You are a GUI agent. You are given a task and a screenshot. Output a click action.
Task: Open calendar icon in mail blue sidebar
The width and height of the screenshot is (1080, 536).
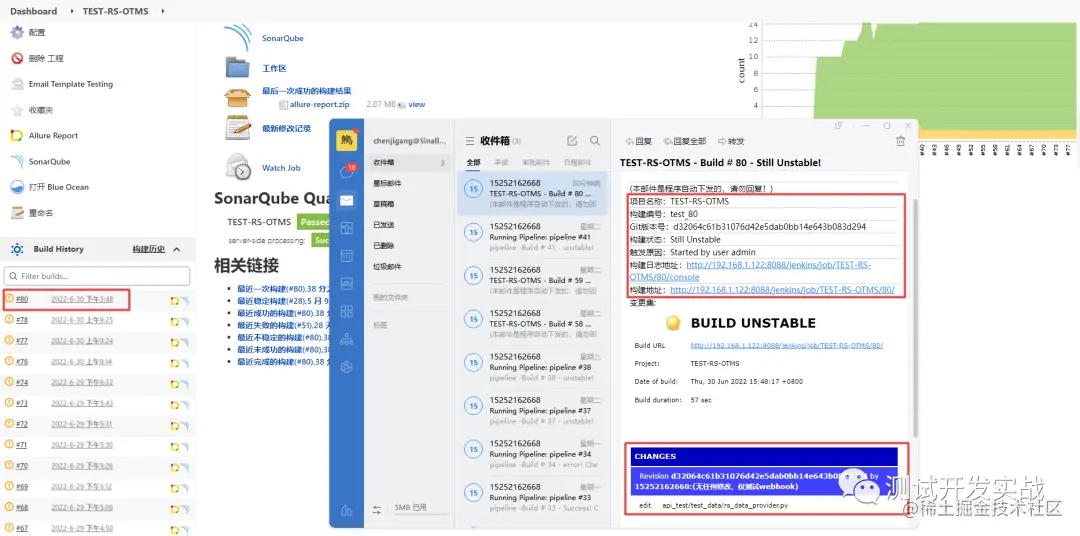[x=346, y=256]
